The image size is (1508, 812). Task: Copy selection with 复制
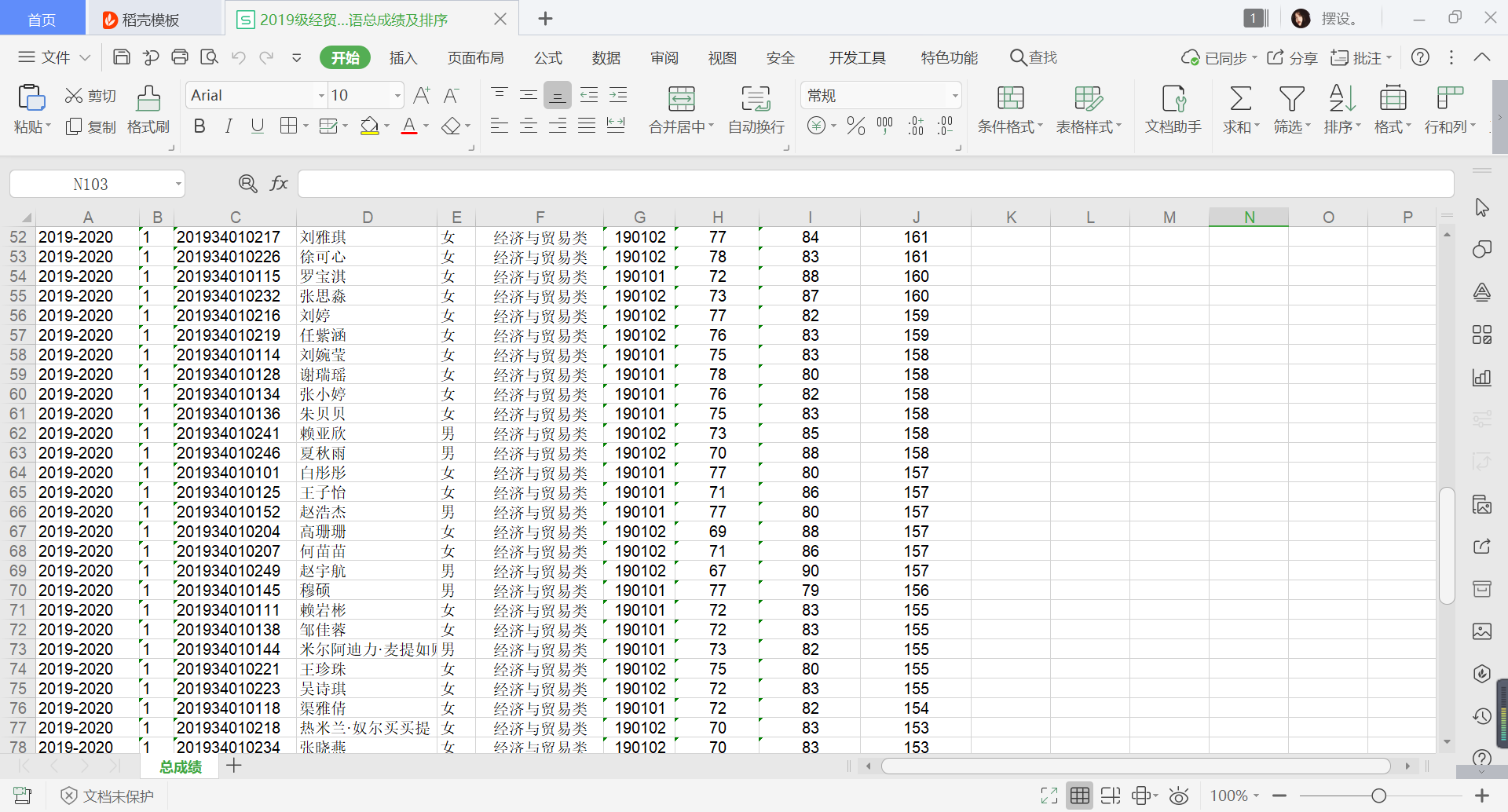(x=90, y=126)
